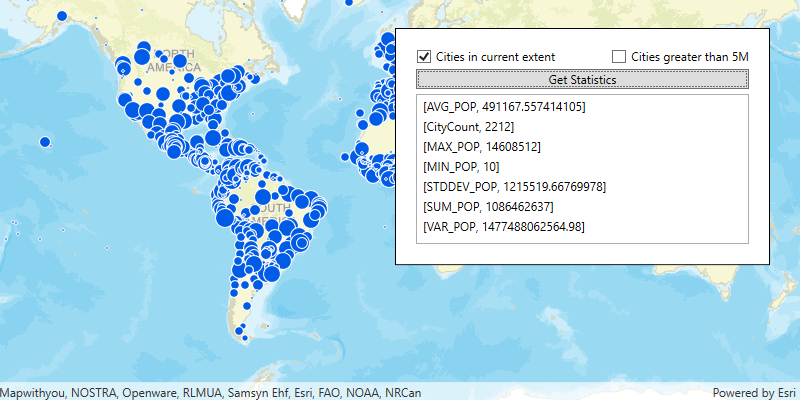Select the city marker at the top-left map corner

62,16
